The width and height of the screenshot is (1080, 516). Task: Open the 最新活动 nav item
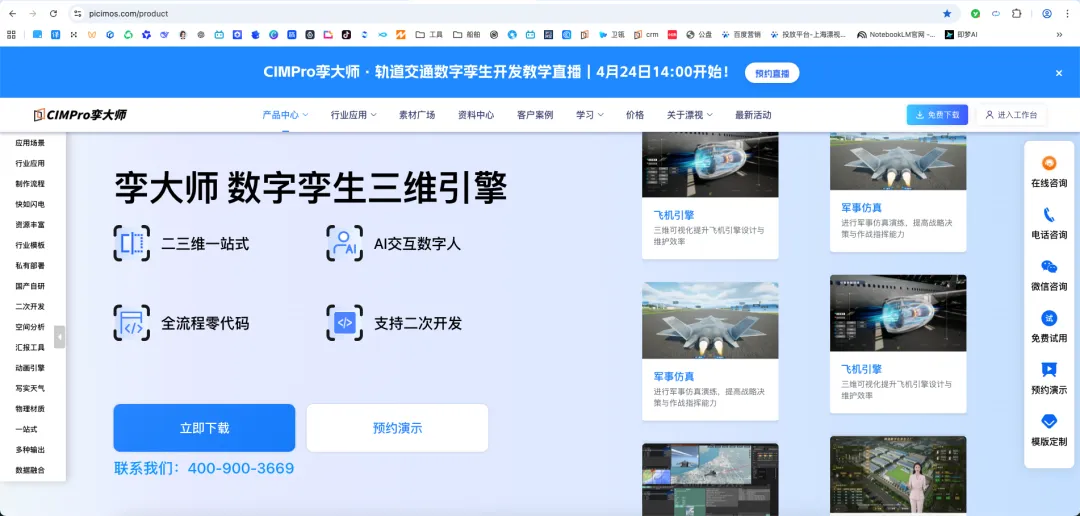(x=753, y=115)
